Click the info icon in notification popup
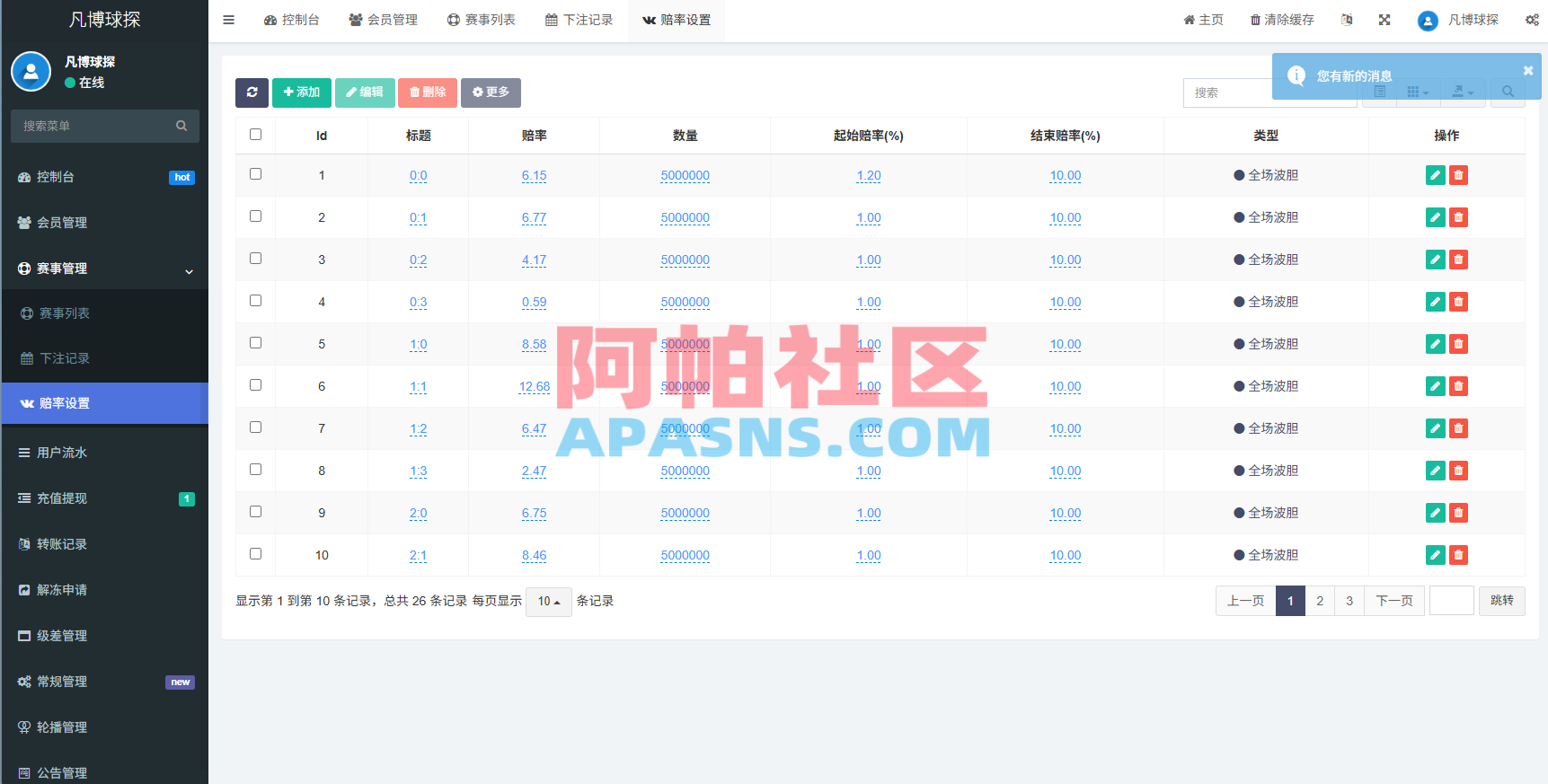The height and width of the screenshot is (784, 1548). tap(1296, 76)
